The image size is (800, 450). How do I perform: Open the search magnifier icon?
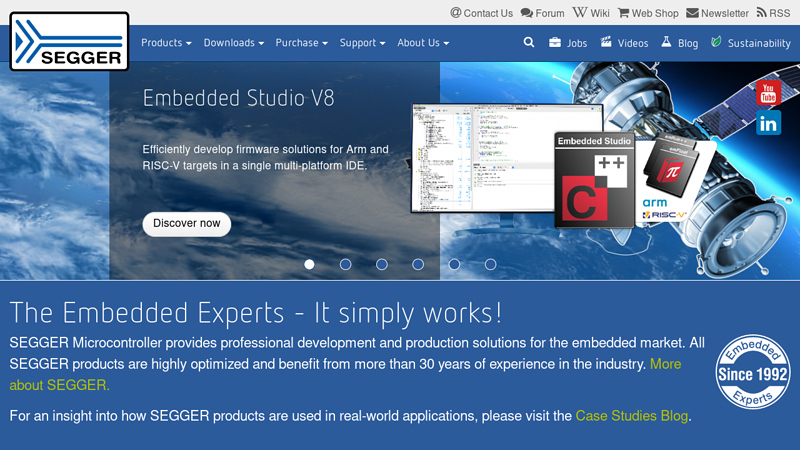click(x=529, y=42)
